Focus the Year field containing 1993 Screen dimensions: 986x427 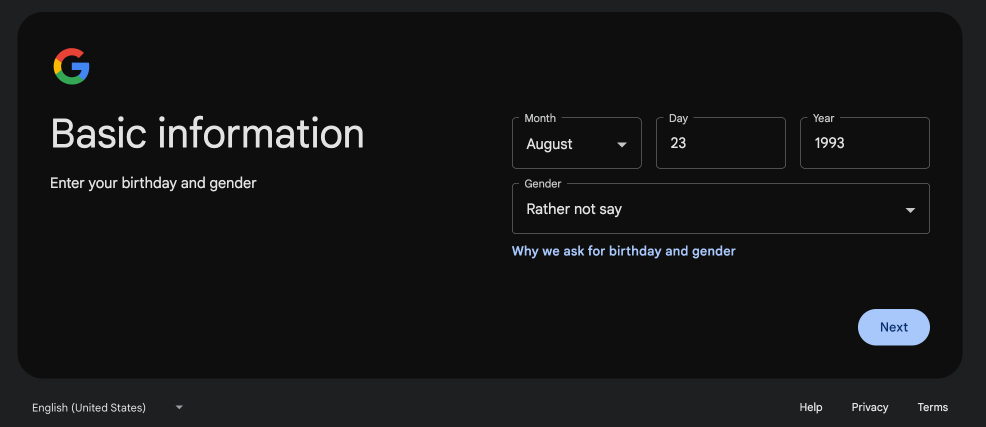tap(864, 144)
